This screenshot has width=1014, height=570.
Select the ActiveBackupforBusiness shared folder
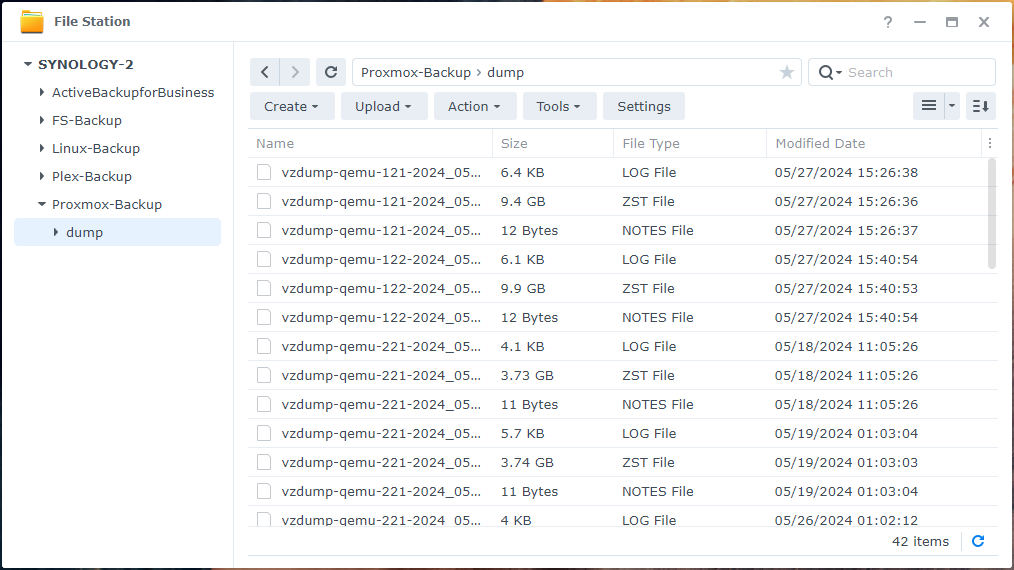click(x=133, y=93)
